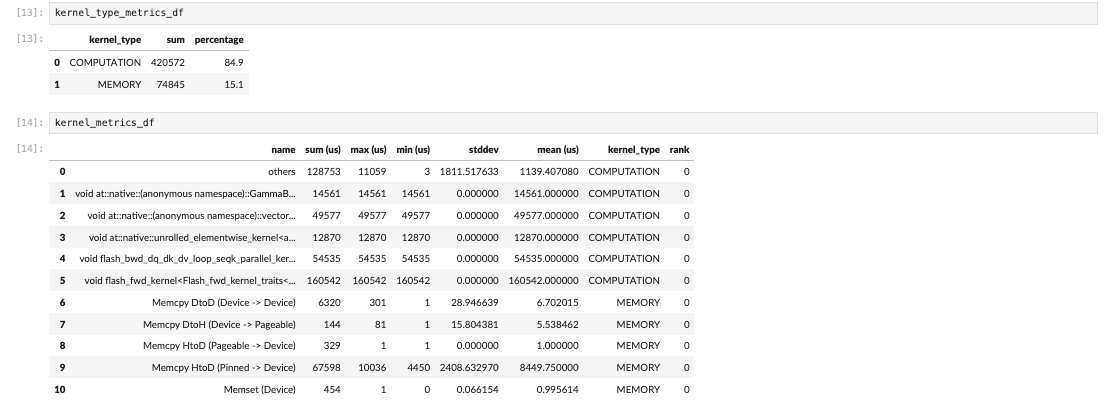Select the flash_fwd_kernel name cell
The height and width of the screenshot is (410, 1103).
tap(190, 281)
